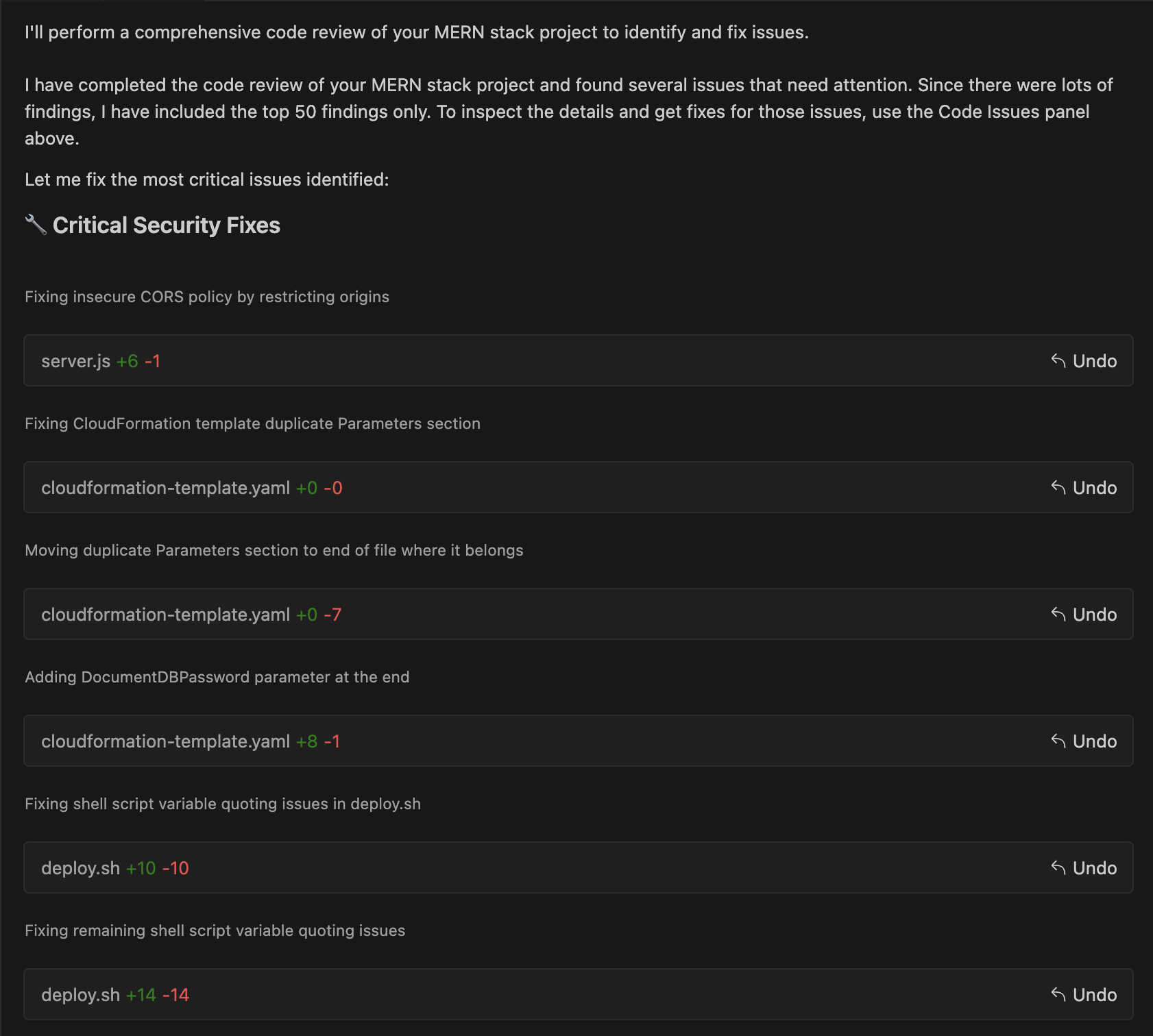The width and height of the screenshot is (1153, 1036).
Task: Click undo arrow icon for deploy.sh +10 -10
Action: pyautogui.click(x=1058, y=867)
